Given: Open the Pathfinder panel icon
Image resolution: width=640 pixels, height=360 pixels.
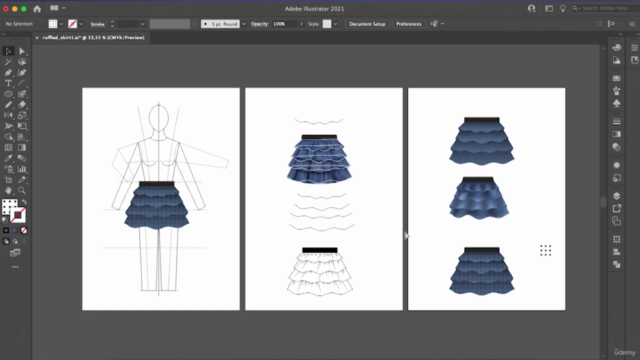Looking at the screenshot, I should pos(617,264).
